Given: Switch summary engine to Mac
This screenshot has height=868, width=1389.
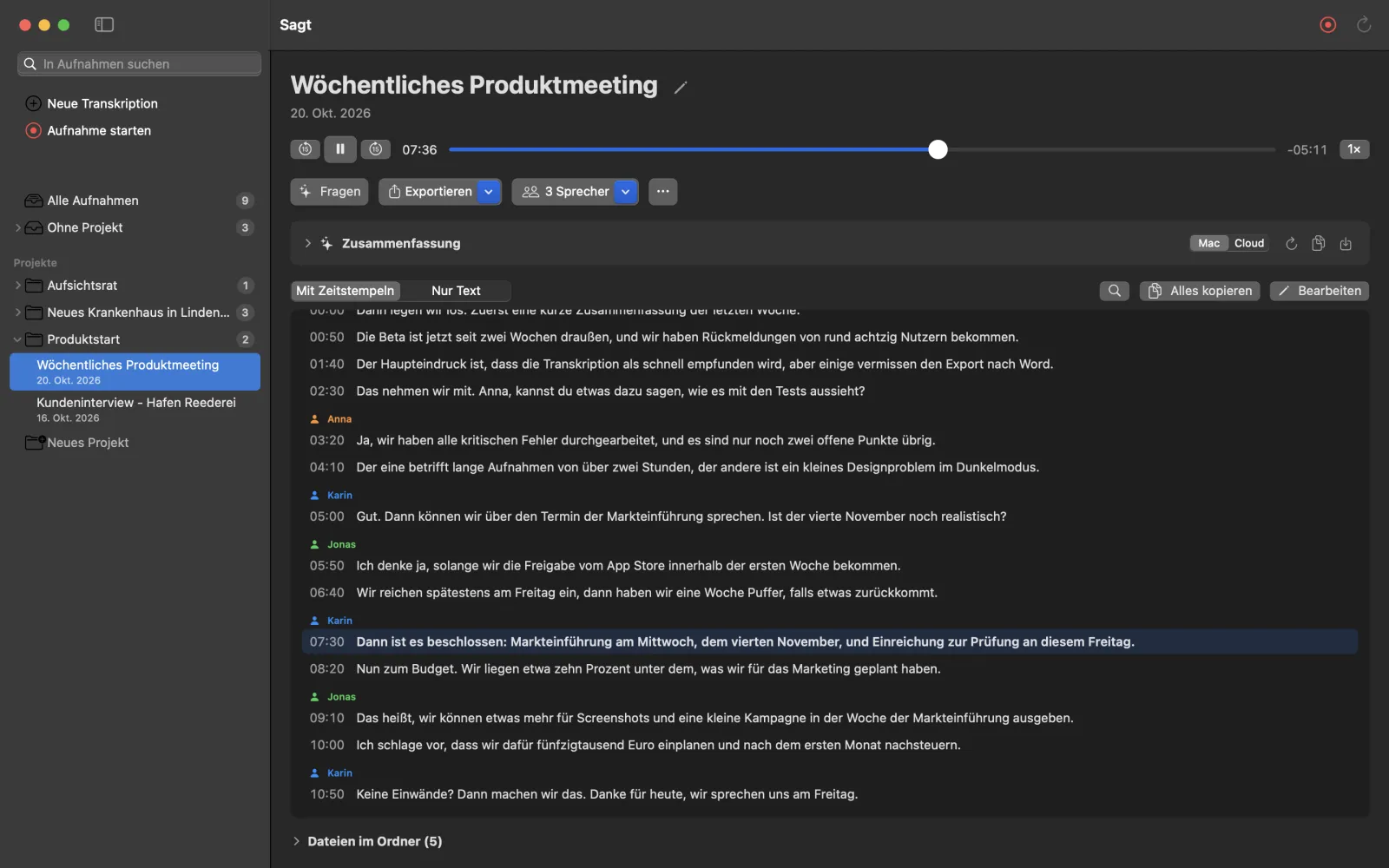Looking at the screenshot, I should (1208, 244).
